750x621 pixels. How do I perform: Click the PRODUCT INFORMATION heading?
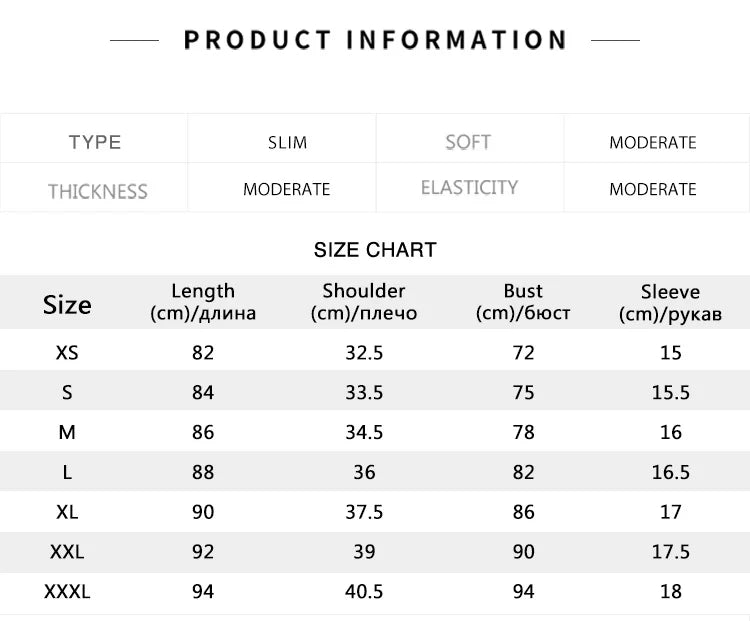point(375,40)
